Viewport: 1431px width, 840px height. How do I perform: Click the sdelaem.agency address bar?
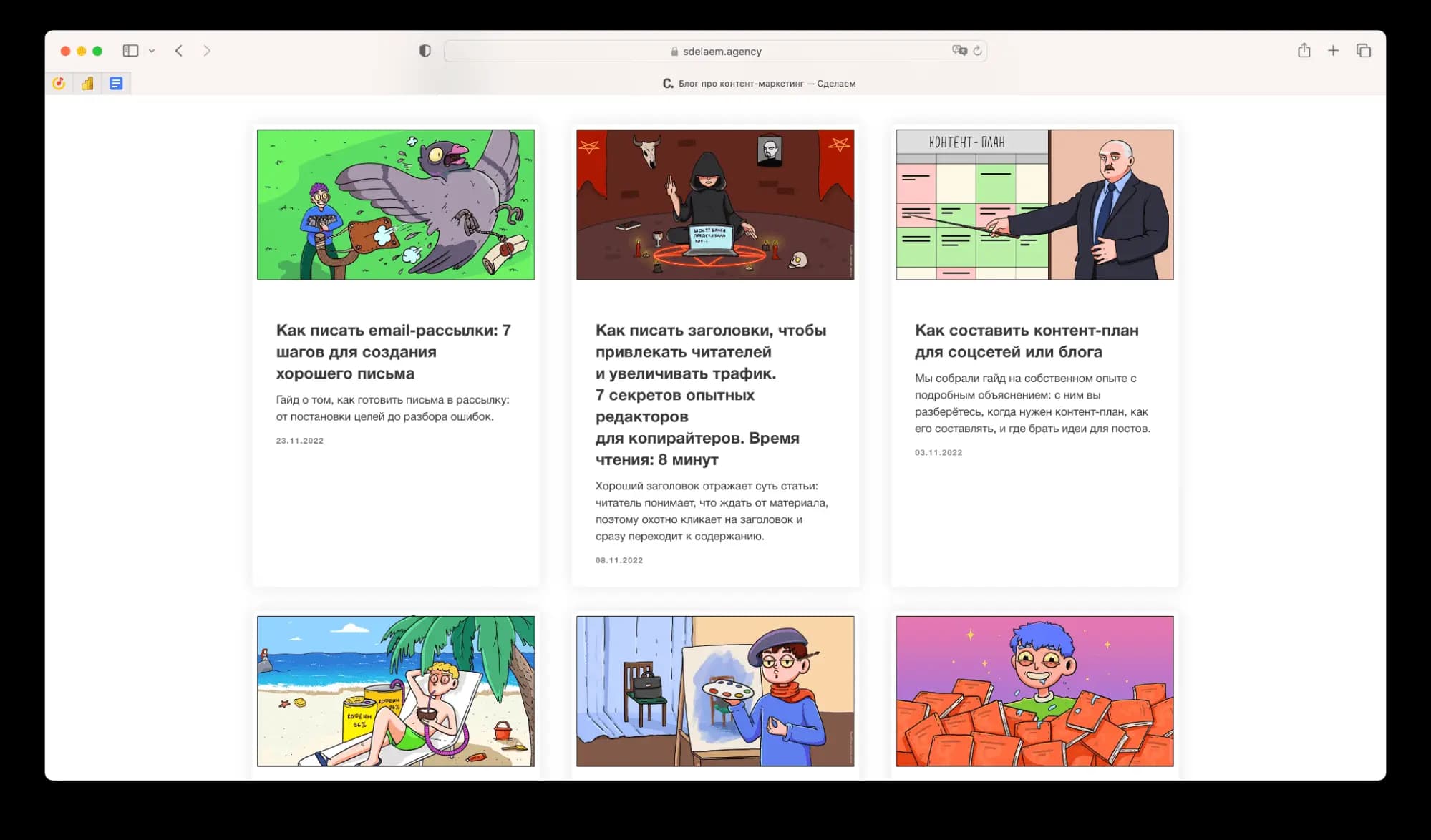click(716, 52)
